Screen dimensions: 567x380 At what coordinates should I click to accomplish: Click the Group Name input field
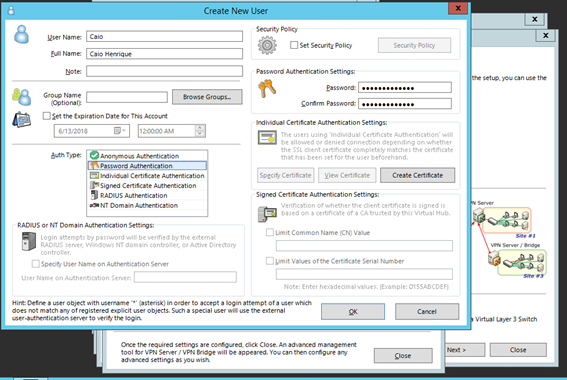127,97
